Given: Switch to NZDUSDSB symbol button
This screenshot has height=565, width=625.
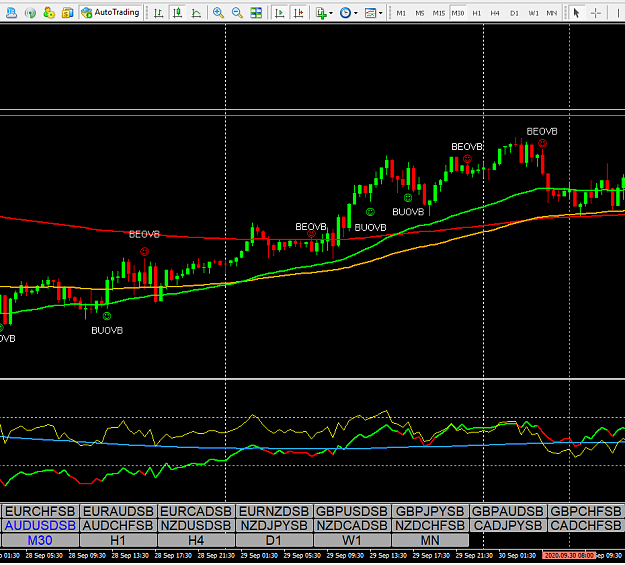Looking at the screenshot, I should 196,526.
